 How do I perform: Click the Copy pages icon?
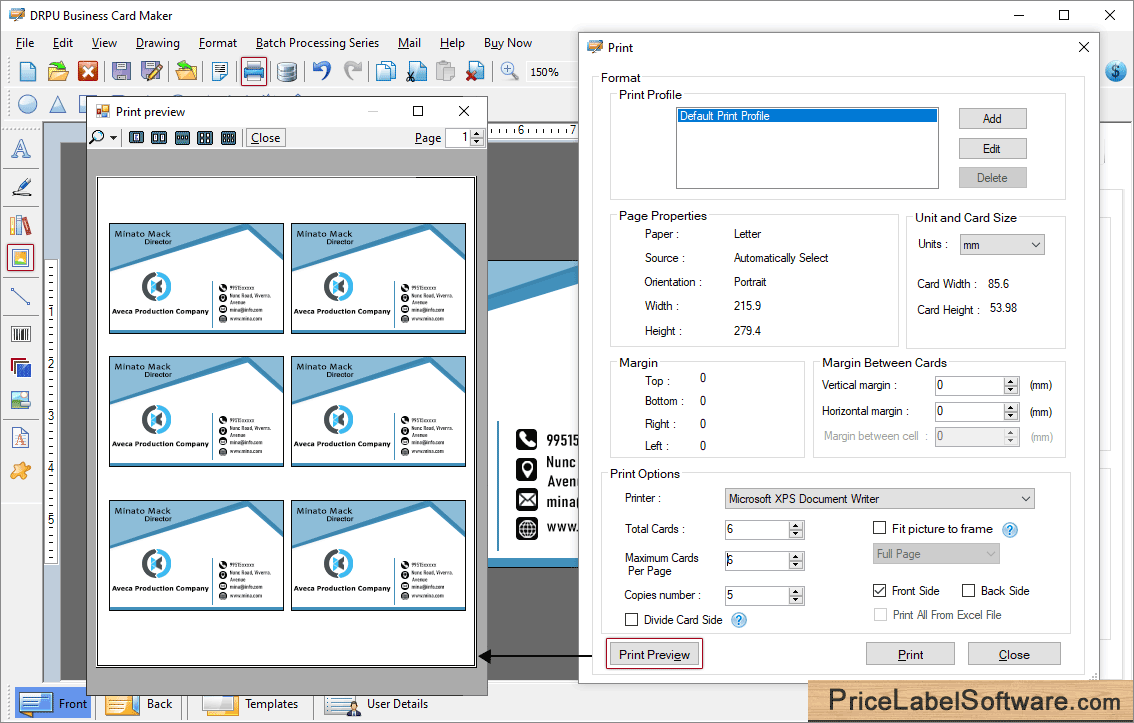pyautogui.click(x=387, y=72)
